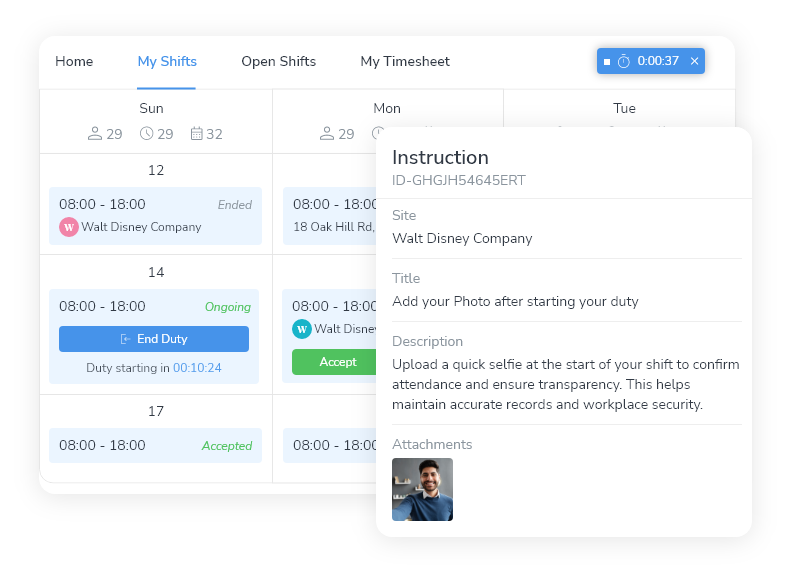The image size is (791, 579).
Task: Dismiss the timer badge with the X
Action: (x=695, y=62)
